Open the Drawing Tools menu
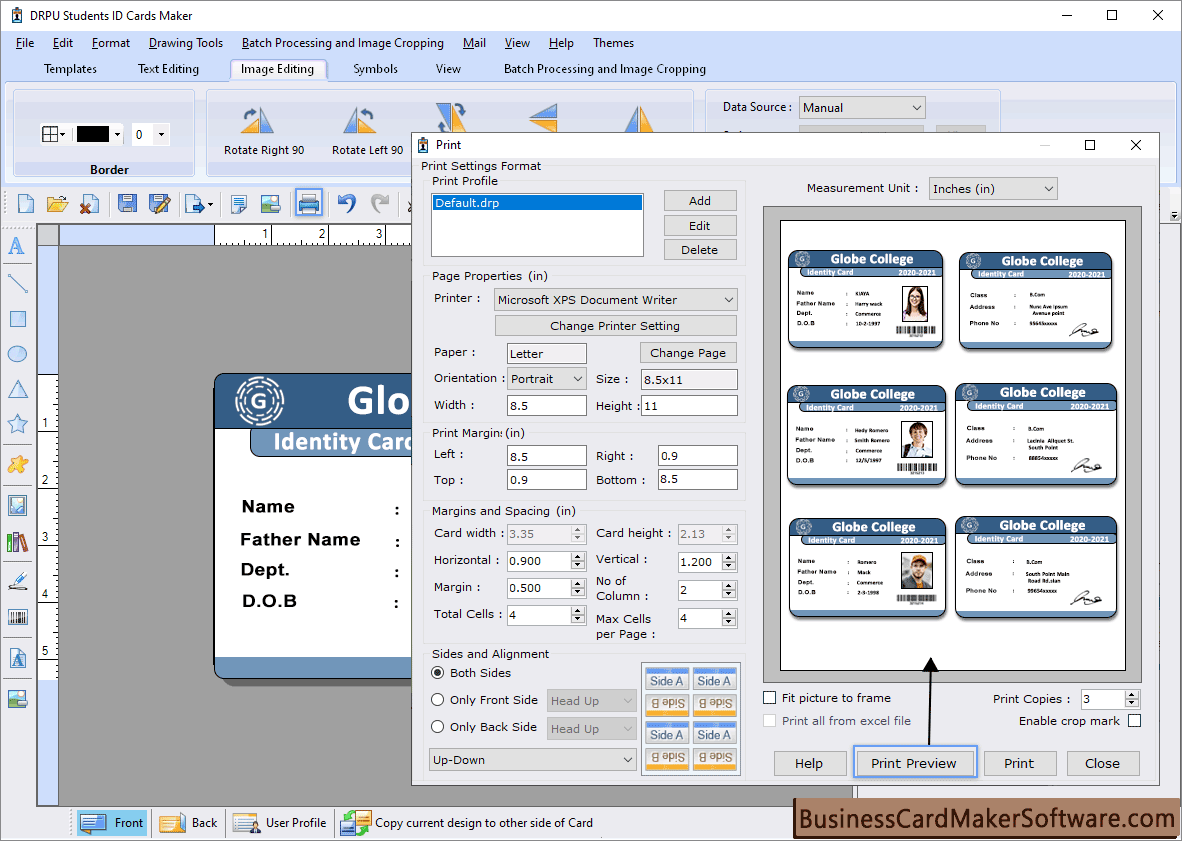1182x841 pixels. point(185,43)
